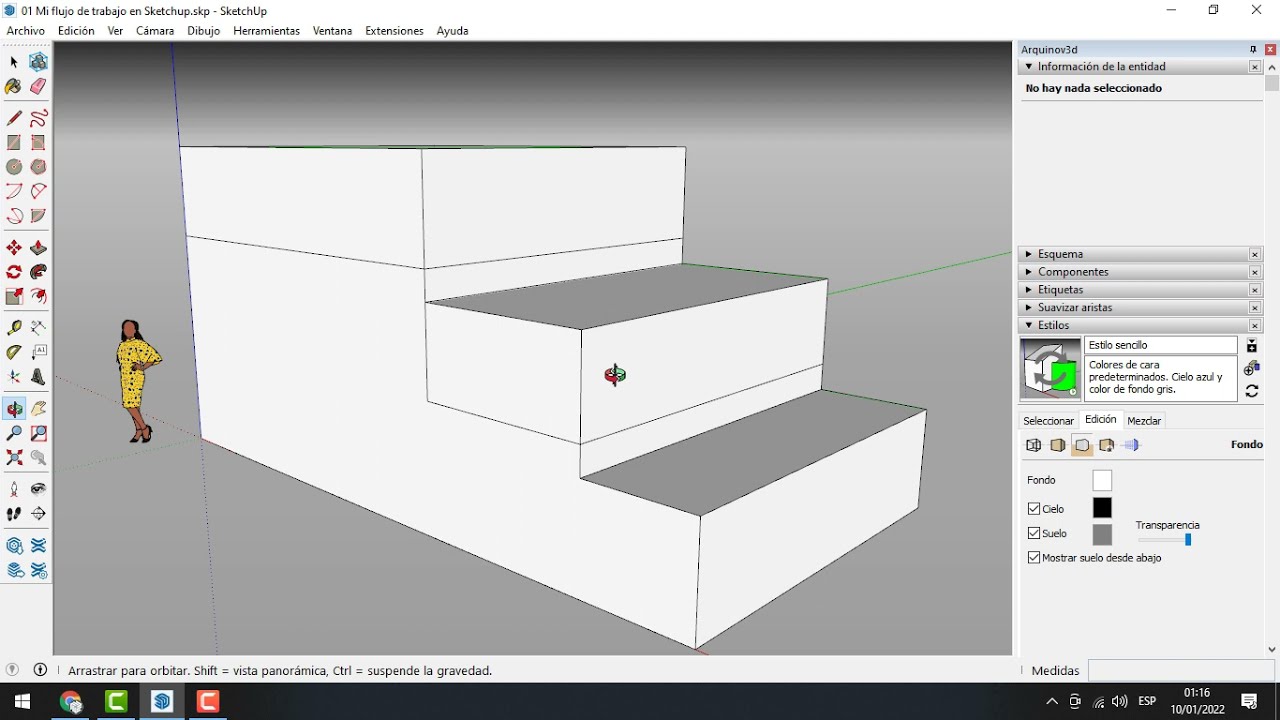
Task: Select the Freehand curve tool
Action: coord(38,118)
